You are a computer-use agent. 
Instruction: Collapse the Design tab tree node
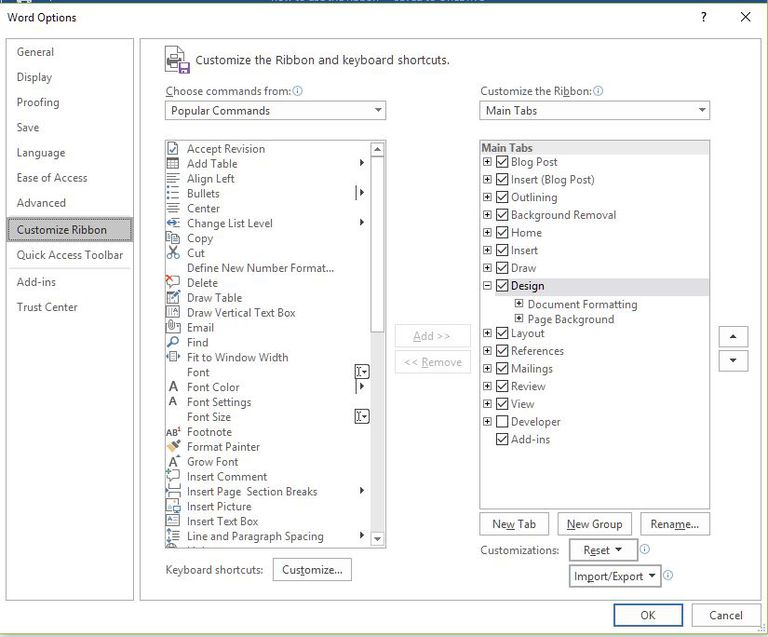(x=487, y=285)
